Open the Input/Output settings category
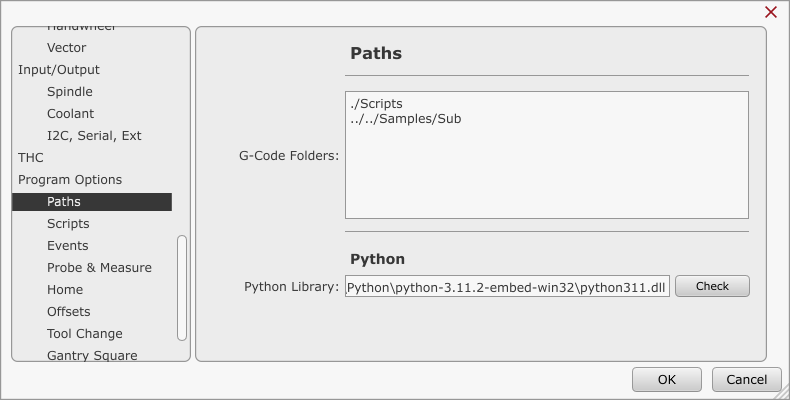The height and width of the screenshot is (400, 790). (x=59, y=70)
